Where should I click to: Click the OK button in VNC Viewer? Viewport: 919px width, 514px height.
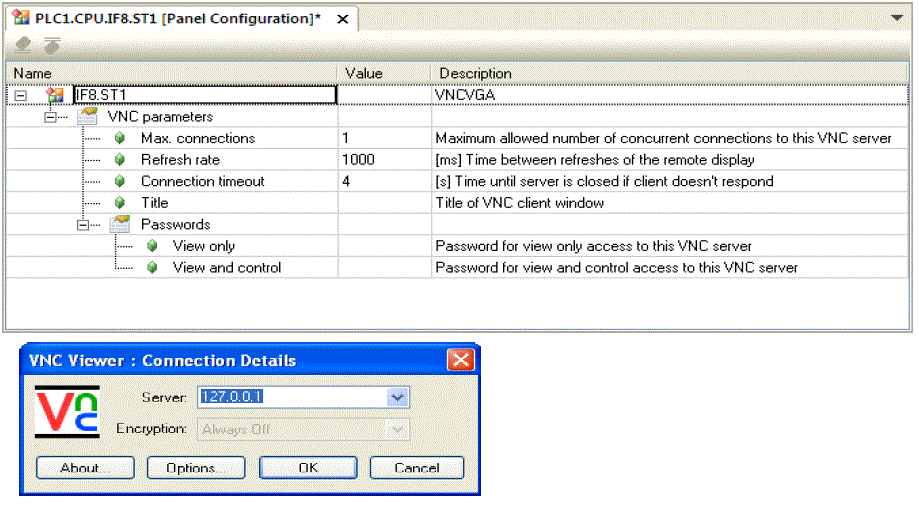pos(308,468)
